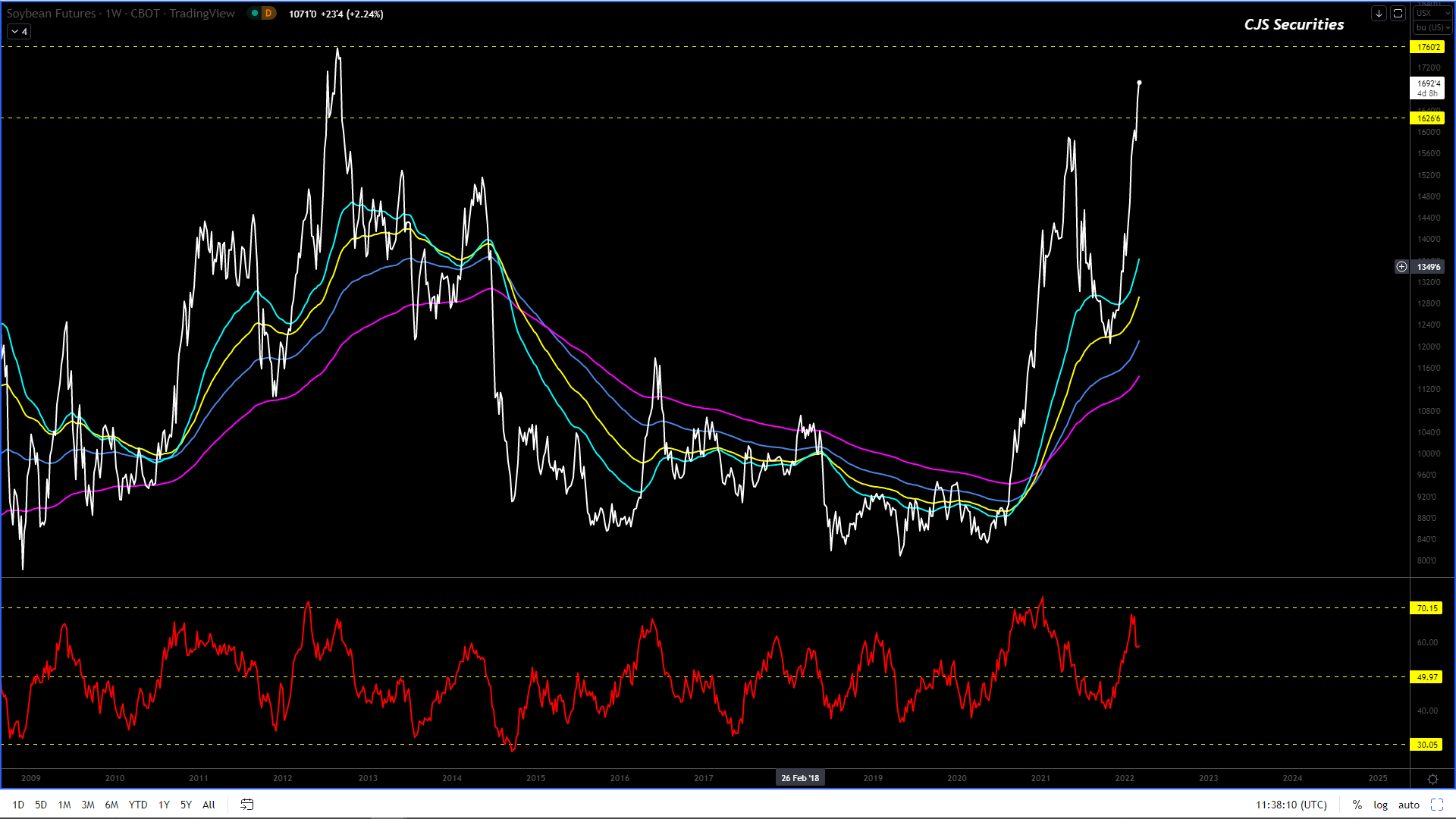
Task: Click the fullscreen brackets icon at bottom right
Action: pyautogui.click(x=1437, y=805)
